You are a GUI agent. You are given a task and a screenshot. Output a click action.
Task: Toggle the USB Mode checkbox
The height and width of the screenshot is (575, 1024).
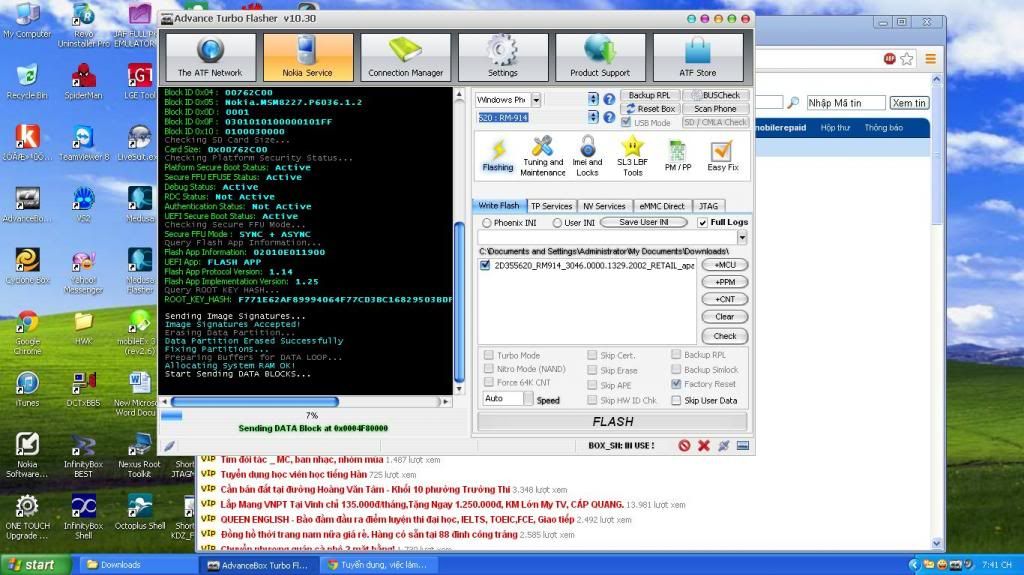pyautogui.click(x=626, y=122)
